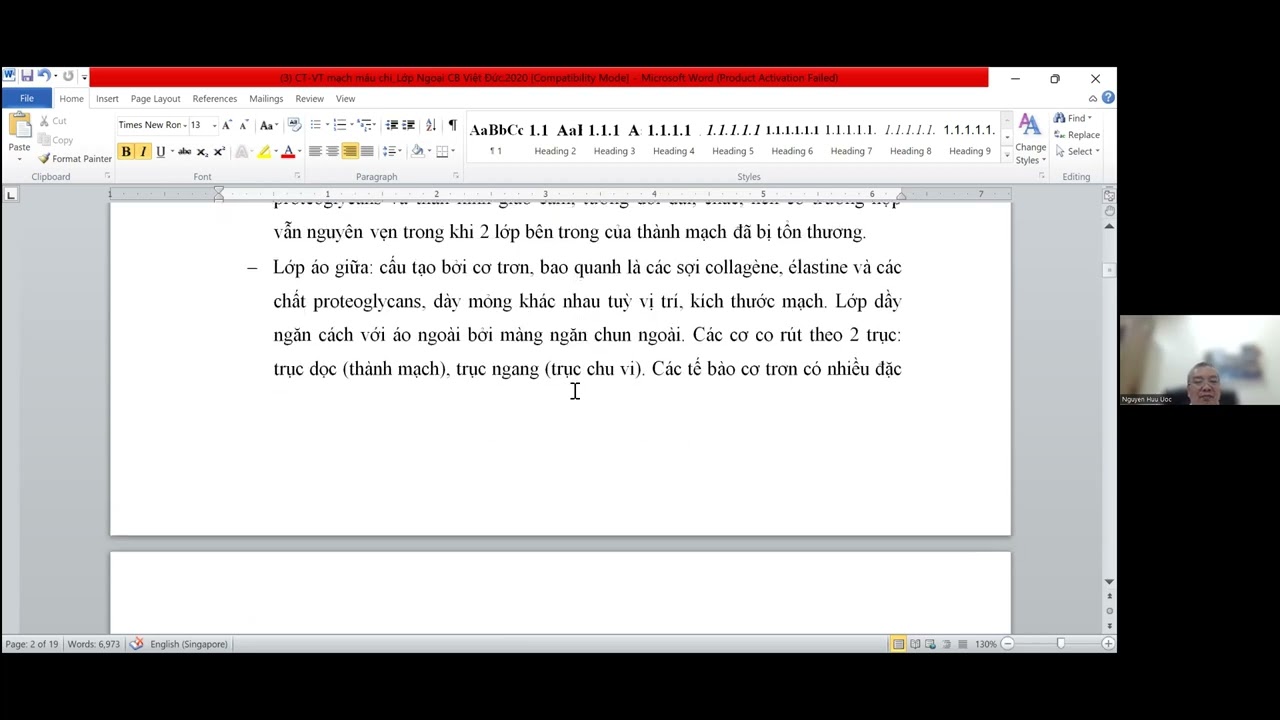Switch to the Page Layout tab
The image size is (1280, 720).
(155, 99)
